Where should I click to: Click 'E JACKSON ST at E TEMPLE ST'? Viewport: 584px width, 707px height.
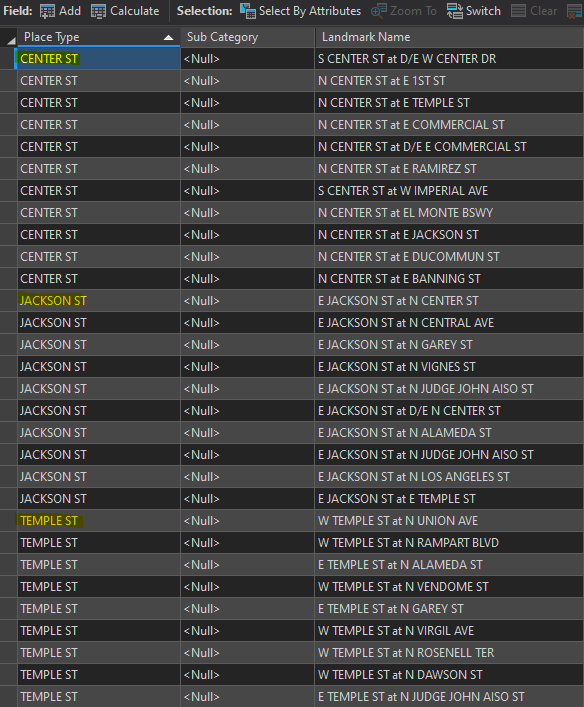[397, 499]
